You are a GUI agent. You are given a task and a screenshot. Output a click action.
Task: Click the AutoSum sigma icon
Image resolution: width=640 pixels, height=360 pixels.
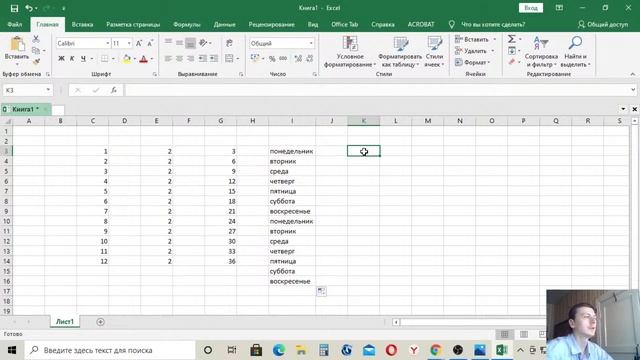click(512, 39)
